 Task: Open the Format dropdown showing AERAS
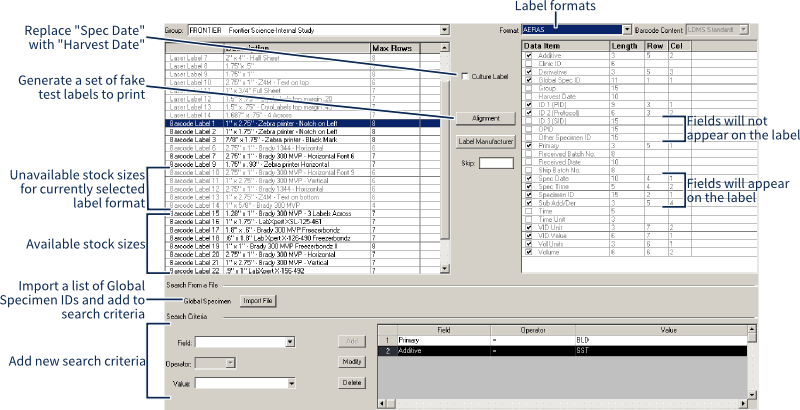click(x=628, y=30)
